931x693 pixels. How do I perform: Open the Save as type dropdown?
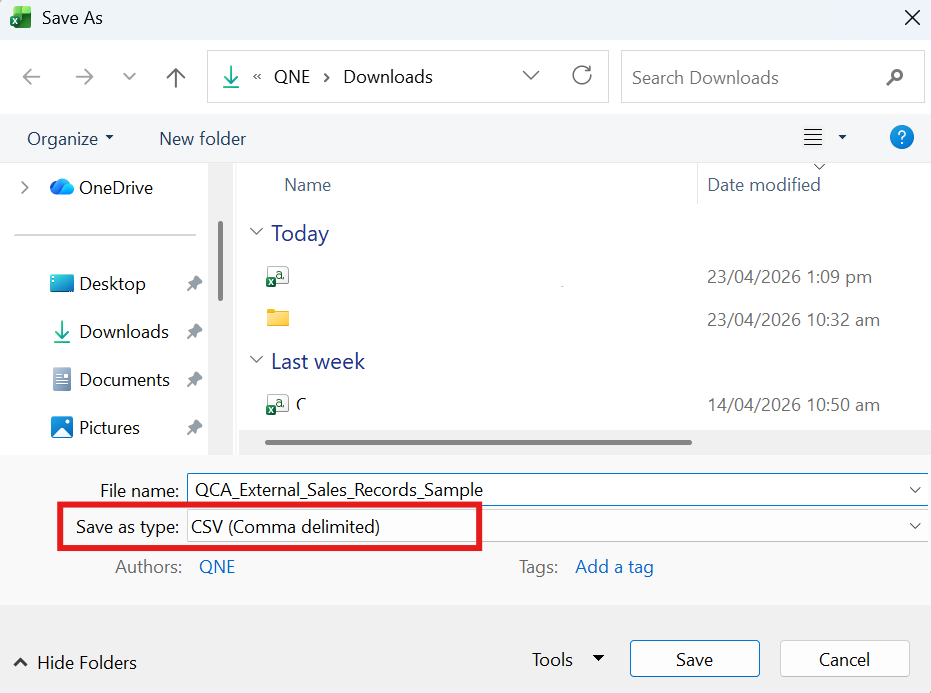914,526
